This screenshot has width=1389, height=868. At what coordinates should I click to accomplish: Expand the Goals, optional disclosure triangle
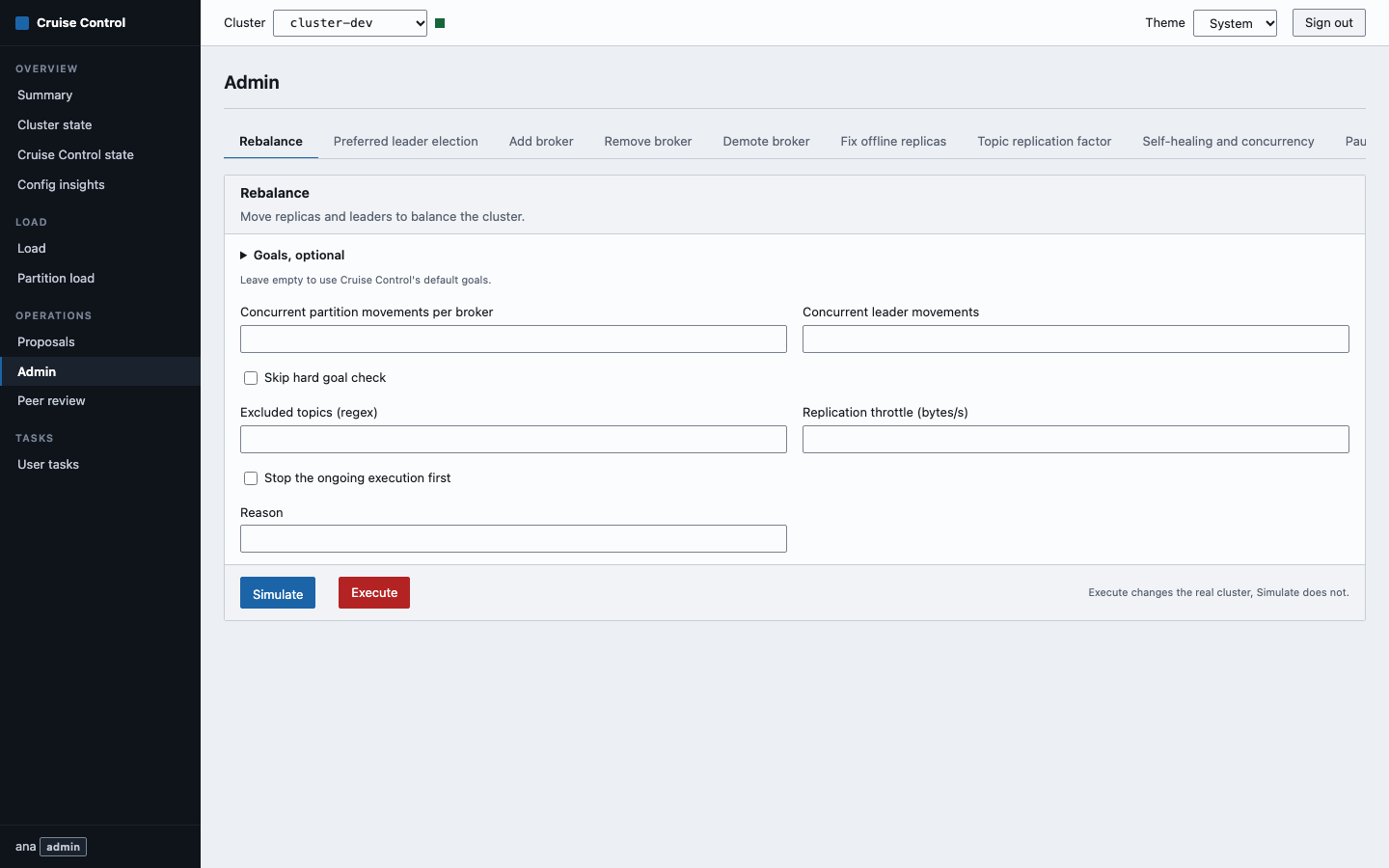point(244,256)
